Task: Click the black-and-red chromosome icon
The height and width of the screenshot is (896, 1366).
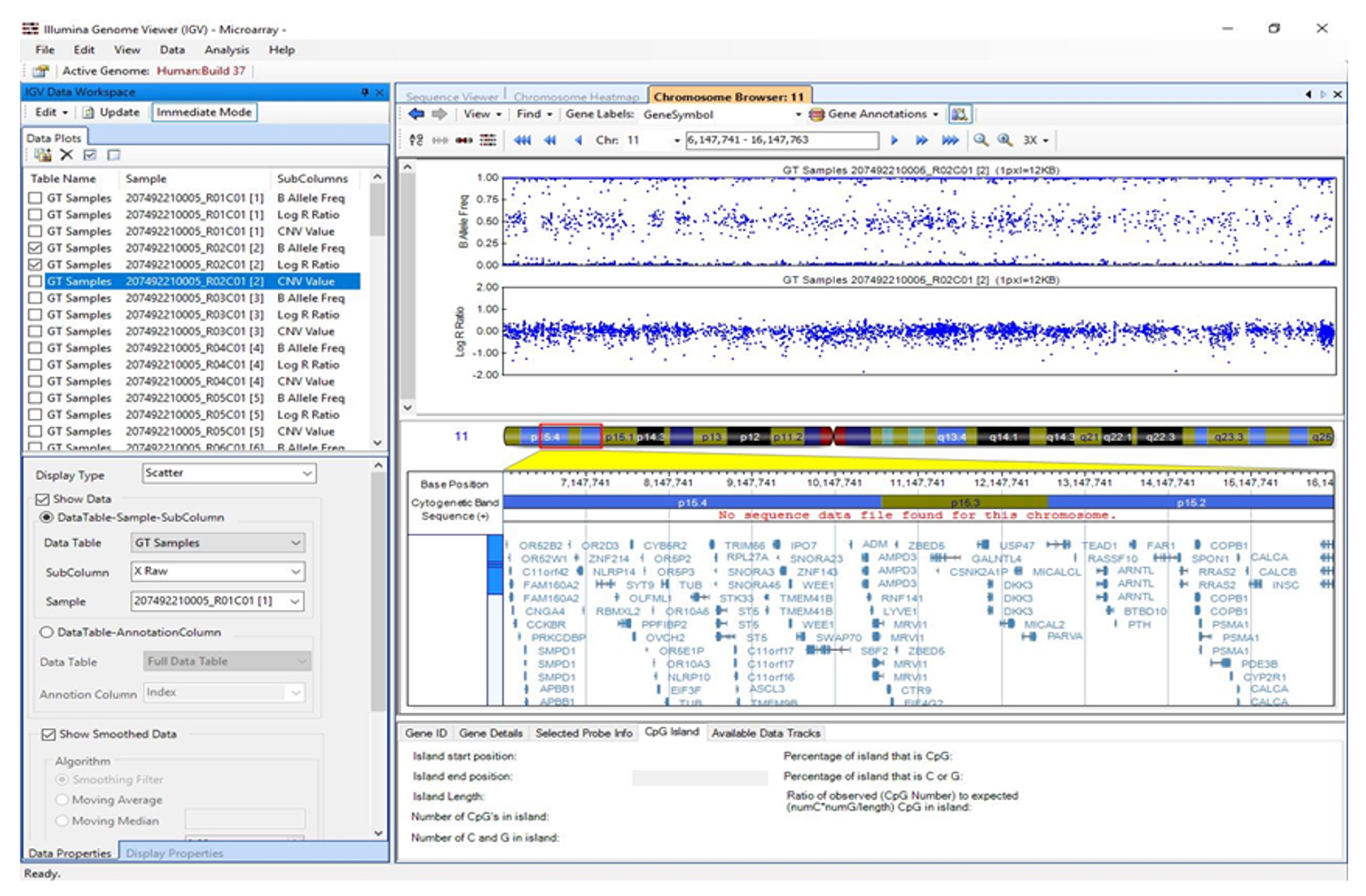Action: pos(464,140)
